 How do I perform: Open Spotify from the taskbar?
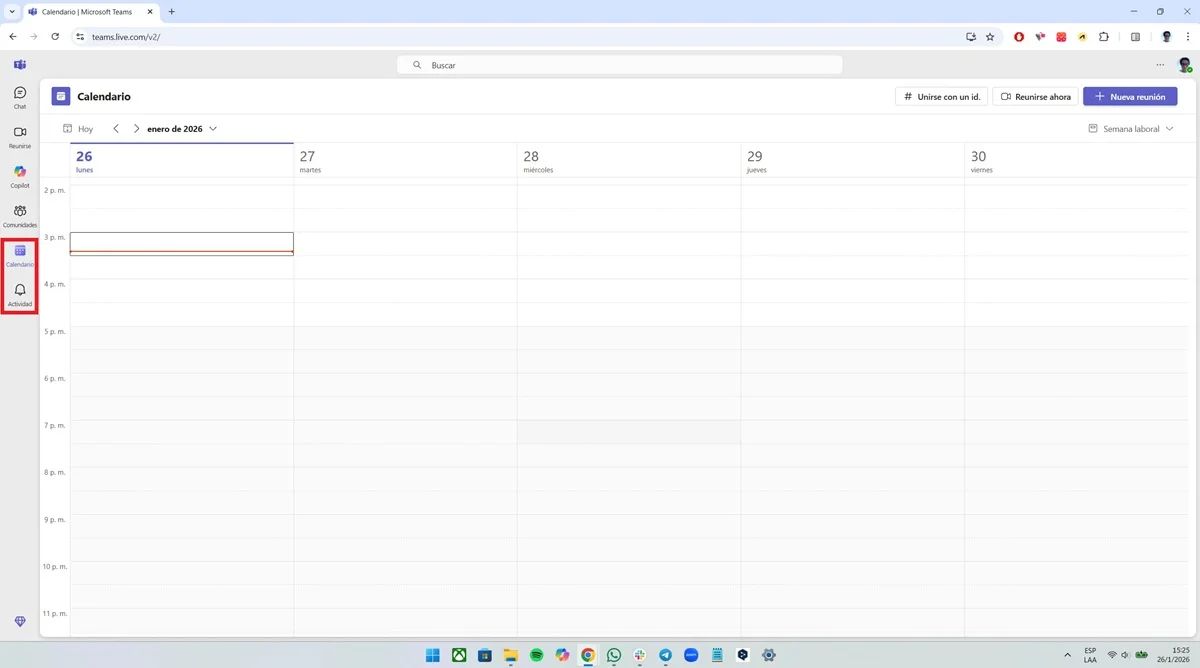pyautogui.click(x=537, y=655)
